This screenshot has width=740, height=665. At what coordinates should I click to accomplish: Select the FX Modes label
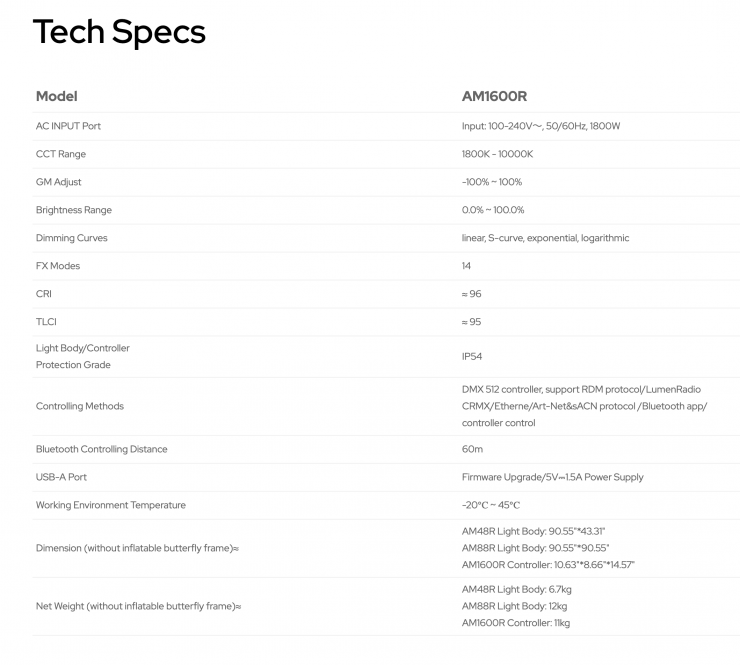coord(58,266)
